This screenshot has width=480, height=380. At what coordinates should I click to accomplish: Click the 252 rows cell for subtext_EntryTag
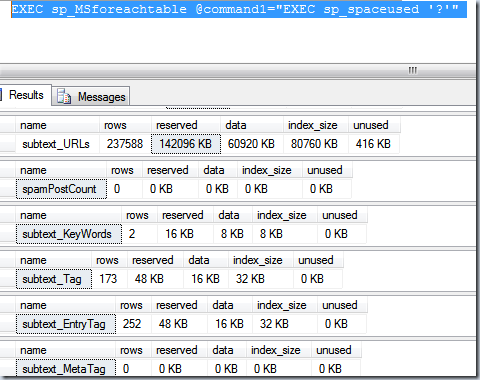click(133, 324)
